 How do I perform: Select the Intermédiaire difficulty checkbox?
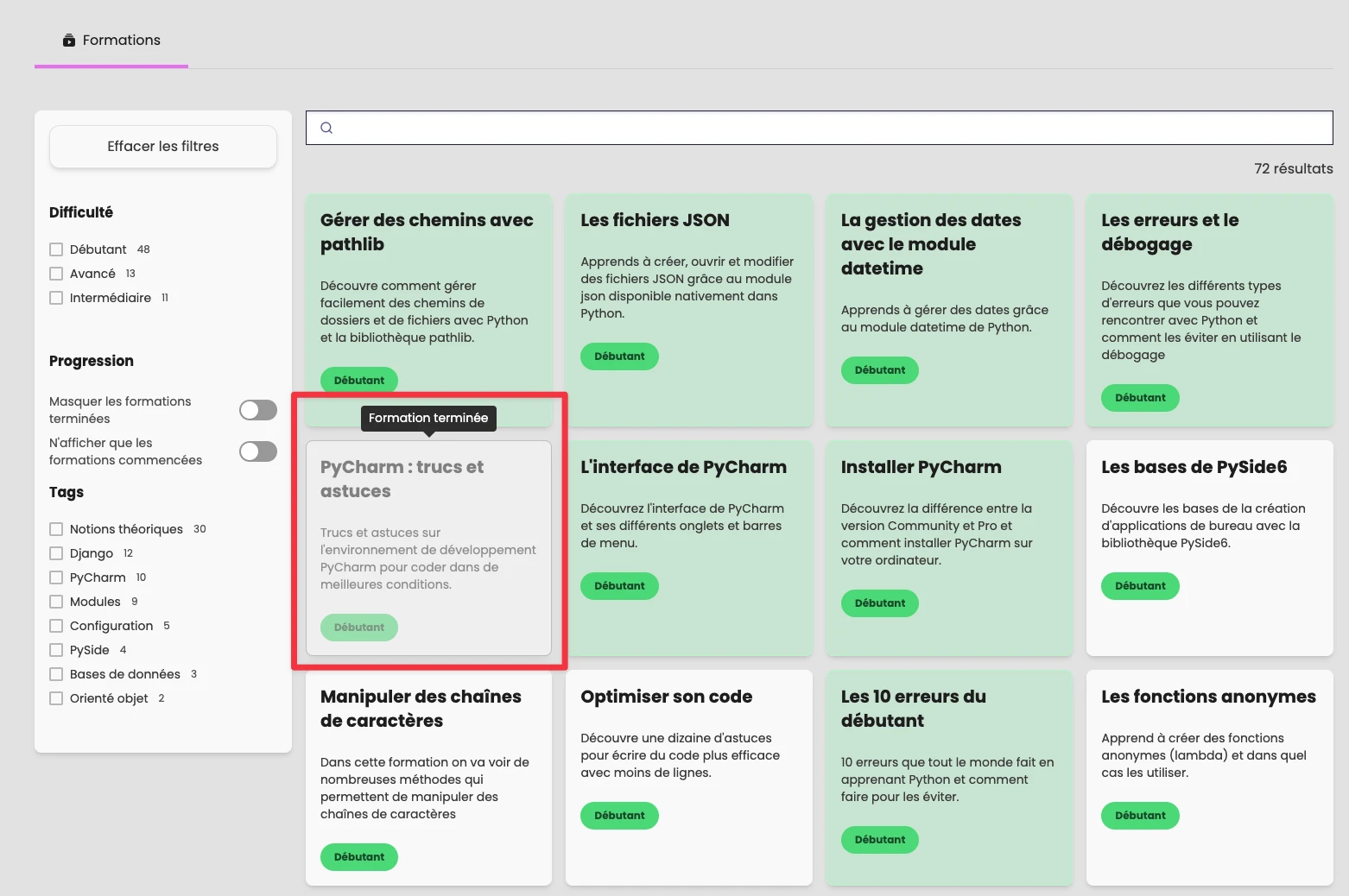tap(56, 298)
